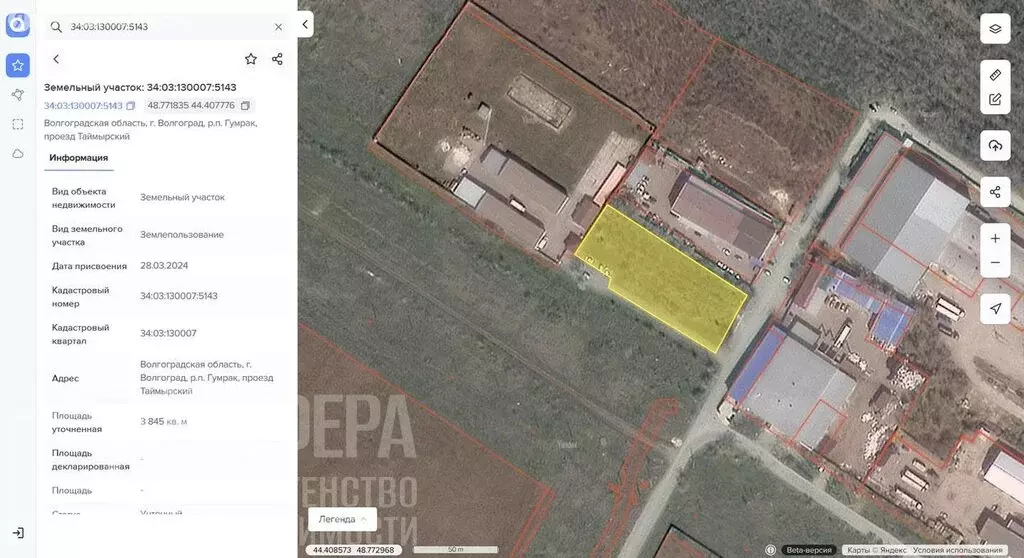Activate the draw/edit tool on map
The height and width of the screenshot is (558, 1024).
click(x=995, y=99)
